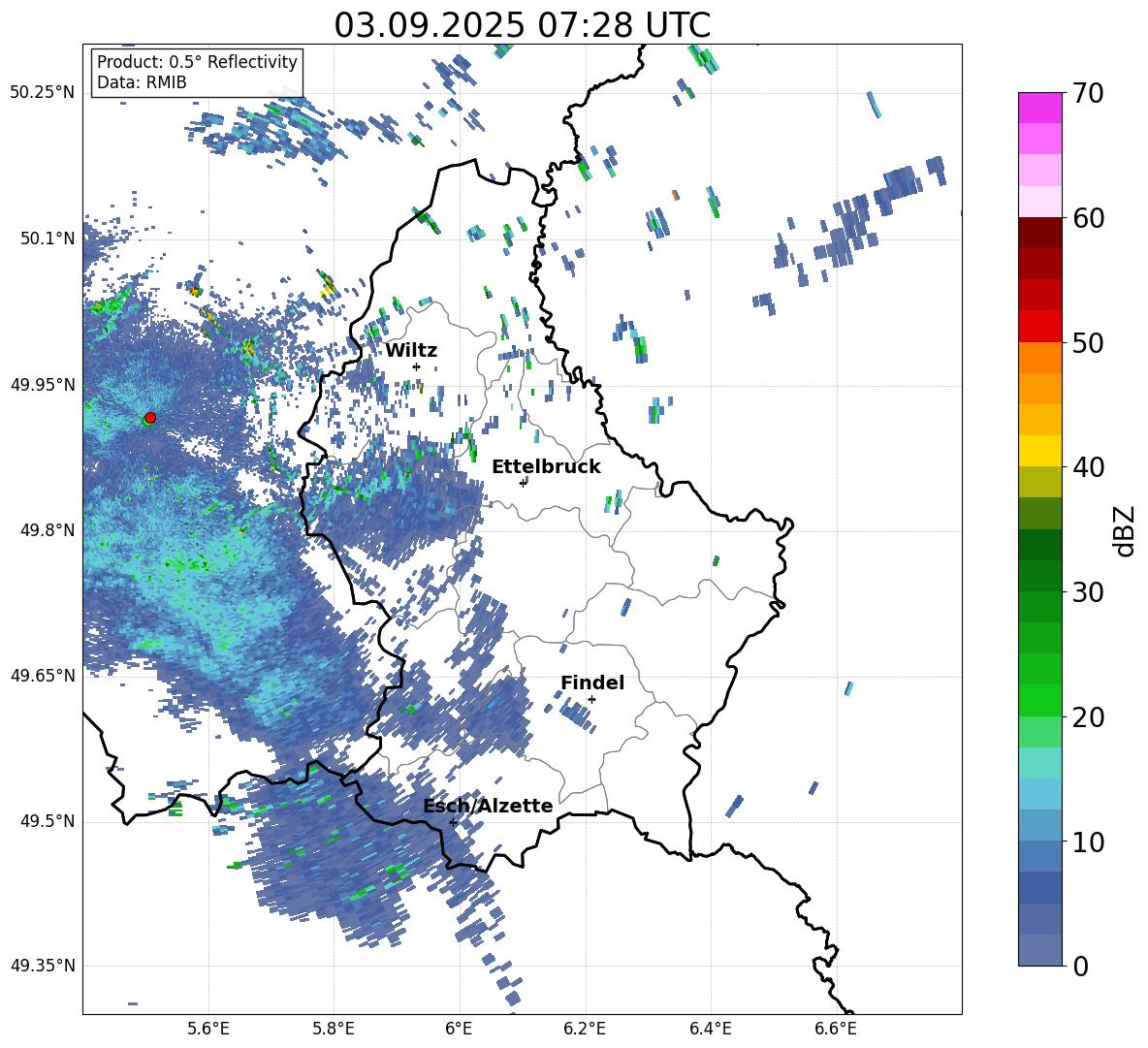Click the colorbar tick label 30

coord(1088,592)
